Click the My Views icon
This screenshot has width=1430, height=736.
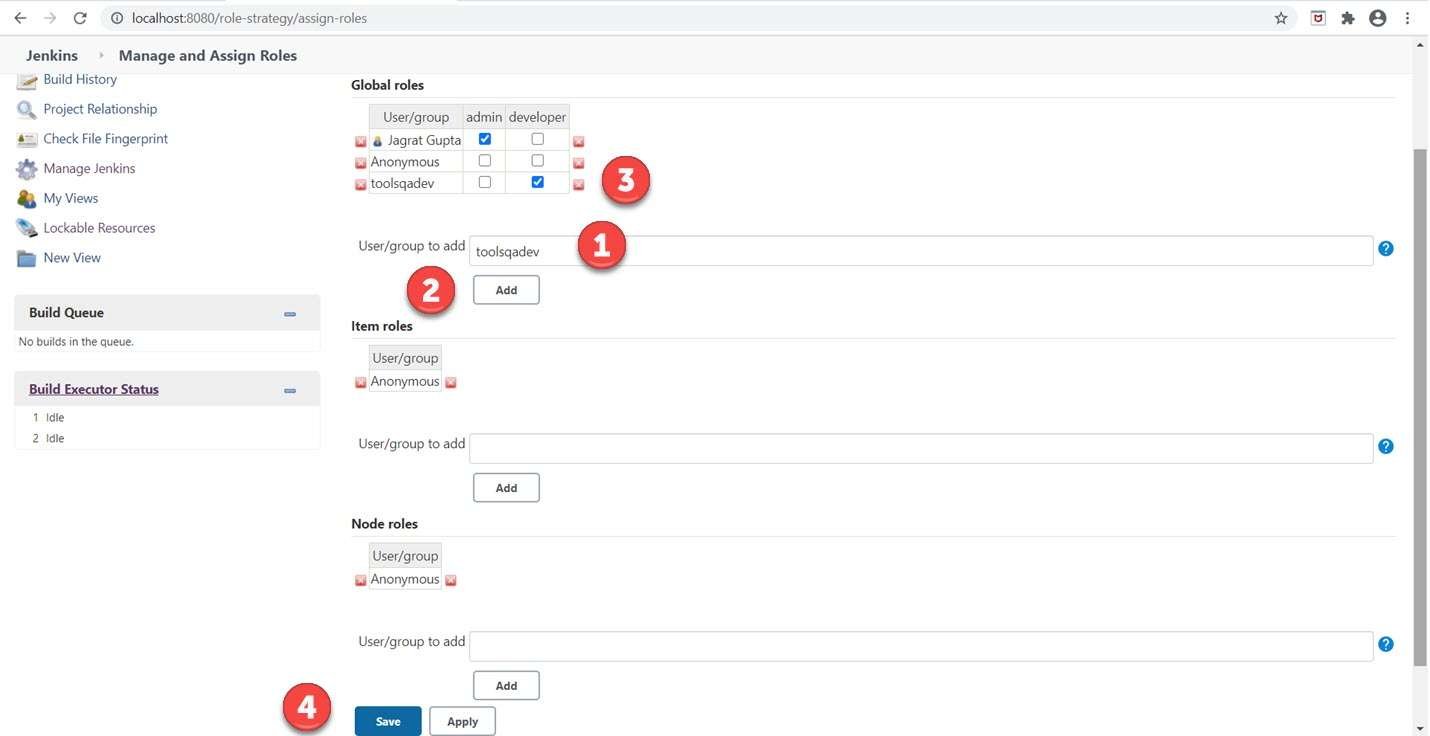pos(26,198)
